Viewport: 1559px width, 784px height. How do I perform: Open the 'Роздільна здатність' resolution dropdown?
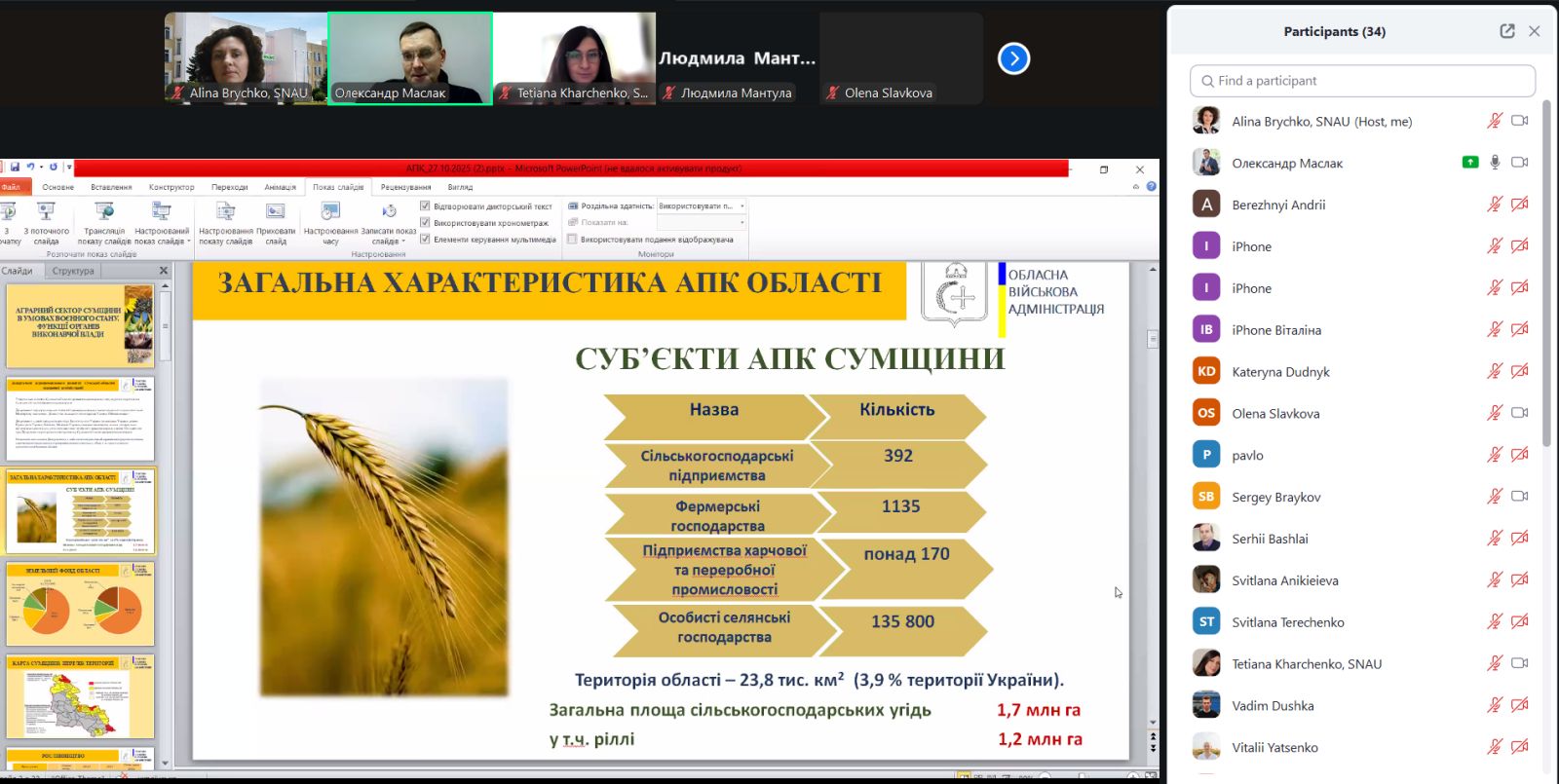tap(741, 206)
